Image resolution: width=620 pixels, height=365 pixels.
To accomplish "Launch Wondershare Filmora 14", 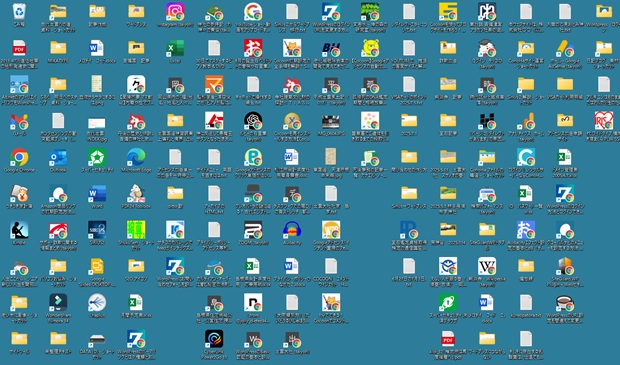I will [58, 303].
